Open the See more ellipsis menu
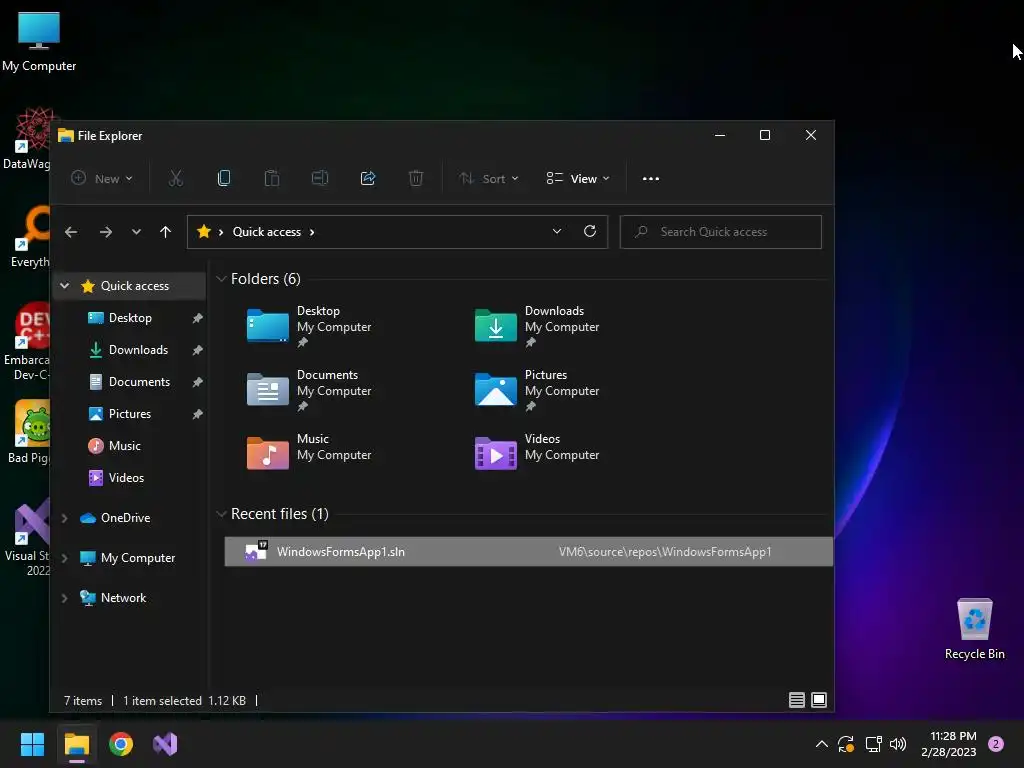The height and width of the screenshot is (768, 1024). (650, 179)
